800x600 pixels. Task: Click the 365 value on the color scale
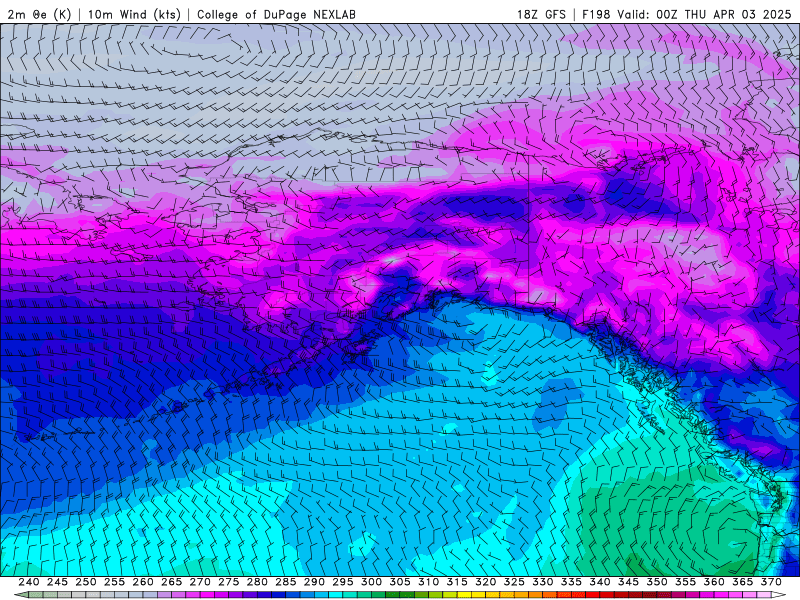tap(743, 582)
